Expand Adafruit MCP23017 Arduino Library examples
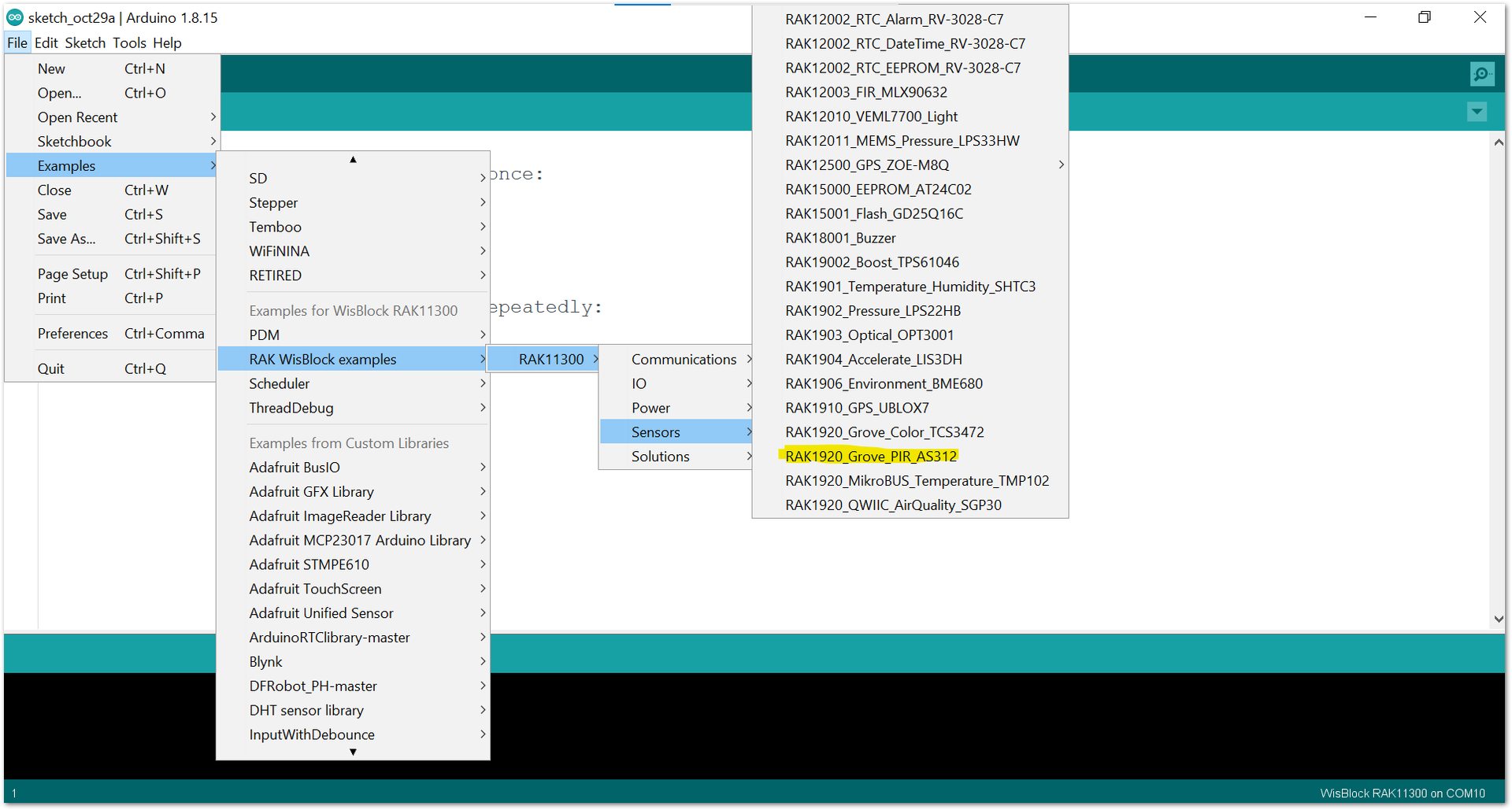Screen dimensions: 1512x810 pos(354,541)
